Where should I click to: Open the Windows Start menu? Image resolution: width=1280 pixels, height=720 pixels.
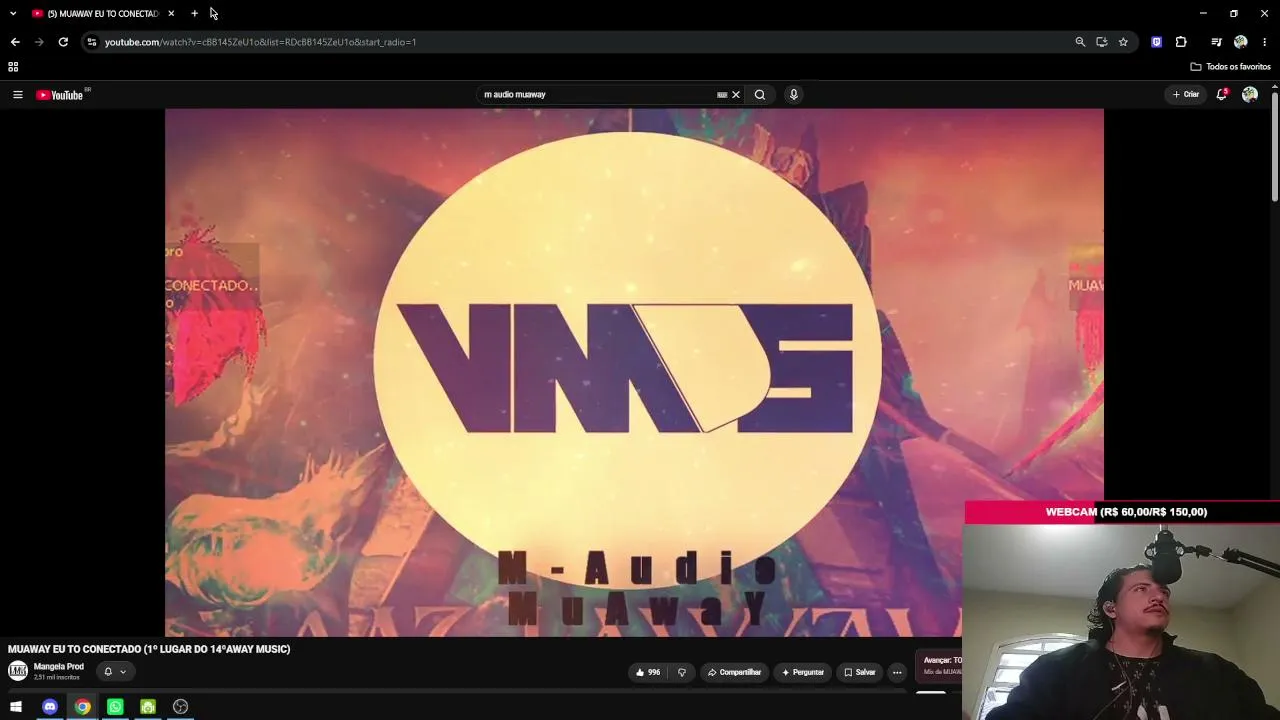16,707
